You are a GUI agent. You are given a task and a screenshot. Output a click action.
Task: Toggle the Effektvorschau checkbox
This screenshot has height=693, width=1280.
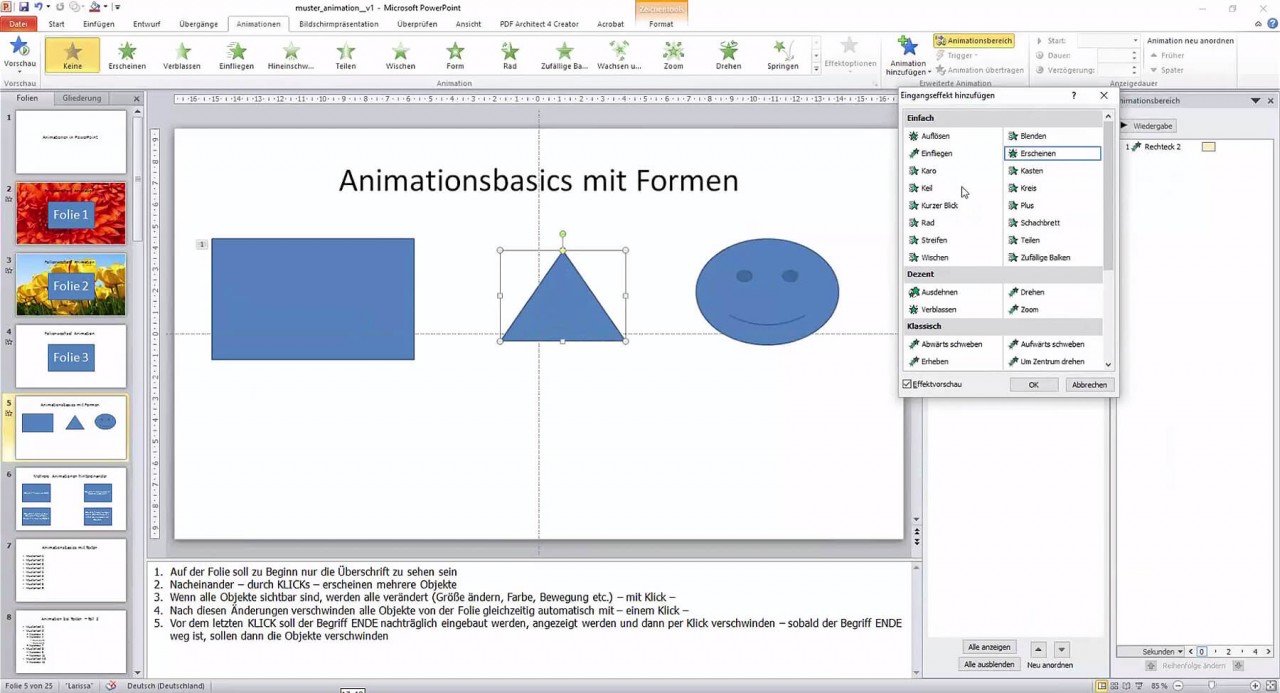tap(910, 384)
